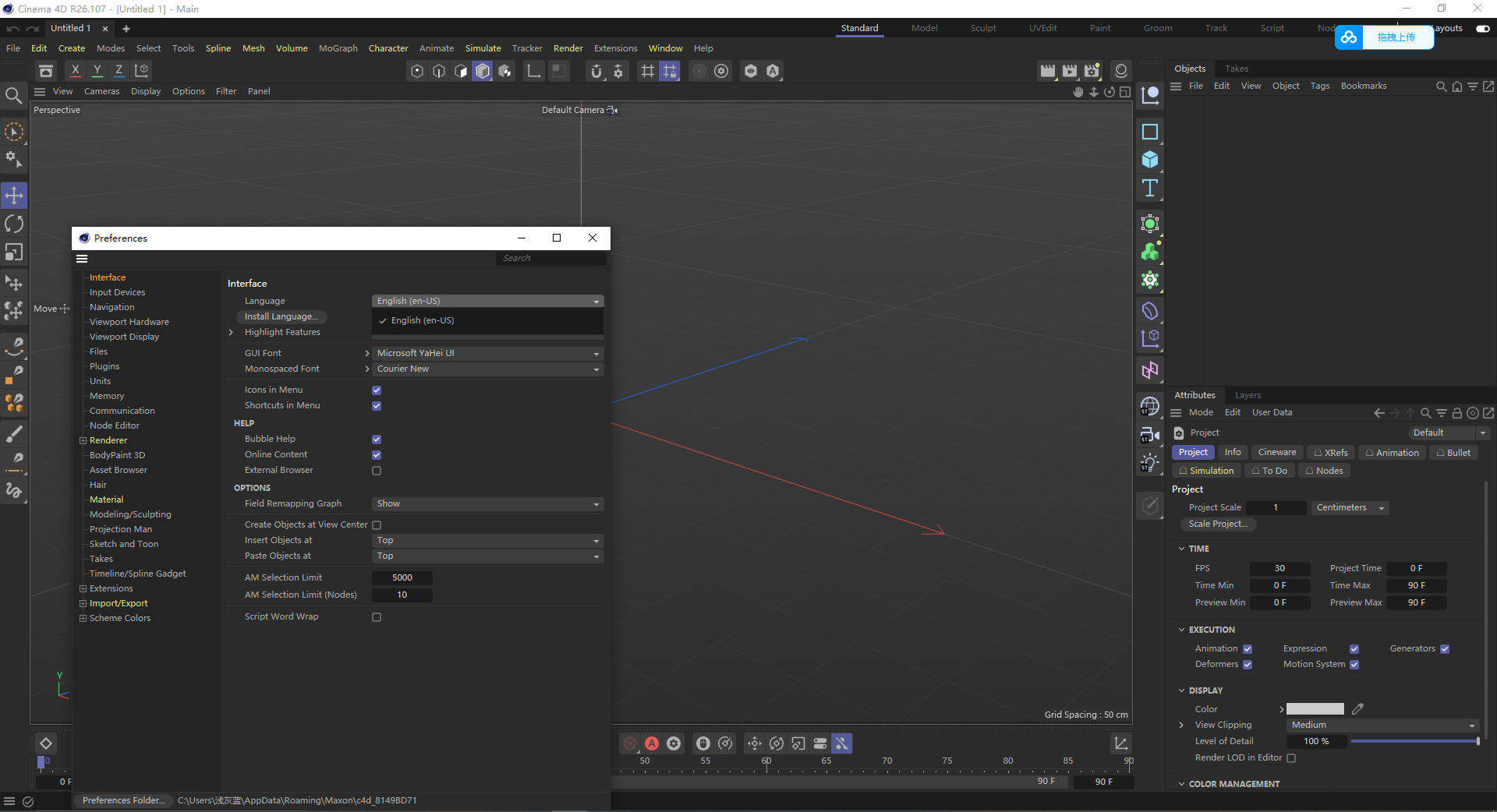1497x812 pixels.
Task: Click inside the Preferences search field
Action: 550,258
